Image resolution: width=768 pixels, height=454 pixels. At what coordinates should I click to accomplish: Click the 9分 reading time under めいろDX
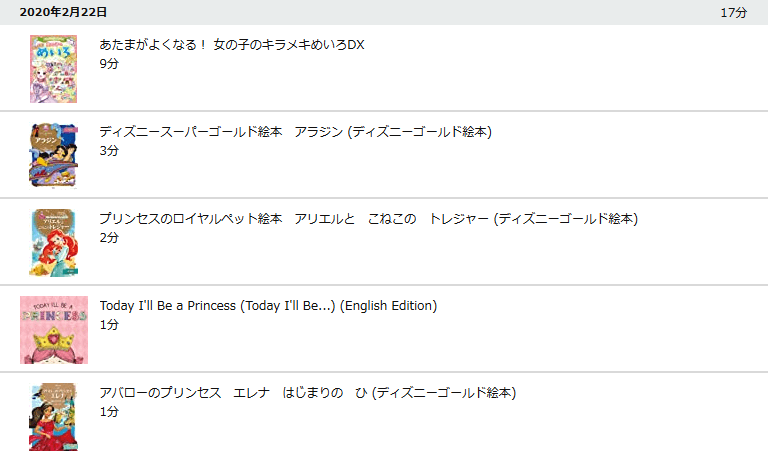(109, 64)
